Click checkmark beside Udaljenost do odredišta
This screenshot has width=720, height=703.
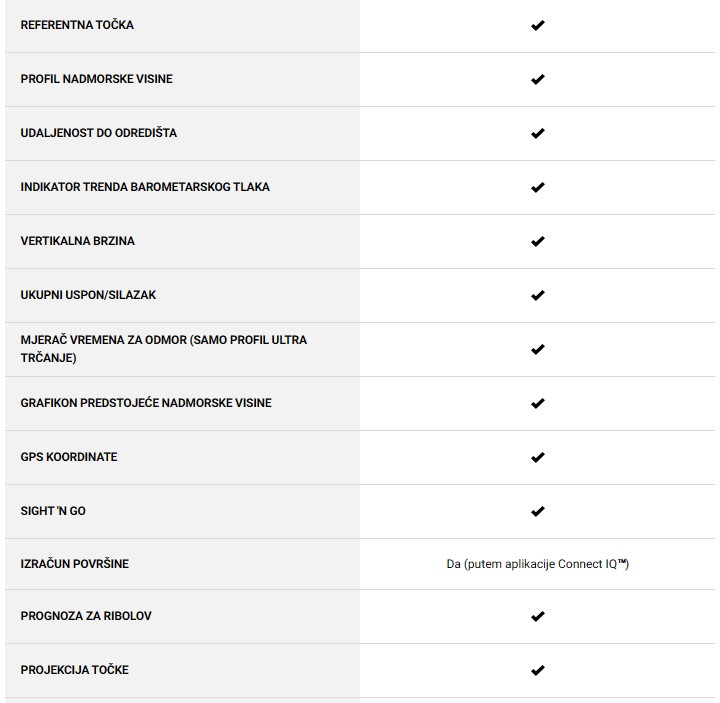coord(537,134)
